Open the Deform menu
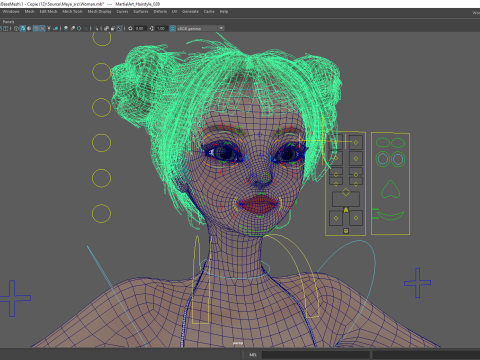 tap(160, 12)
